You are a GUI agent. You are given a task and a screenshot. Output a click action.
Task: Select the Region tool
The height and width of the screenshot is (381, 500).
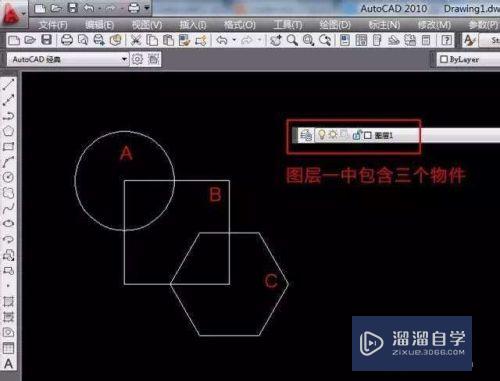[9, 332]
